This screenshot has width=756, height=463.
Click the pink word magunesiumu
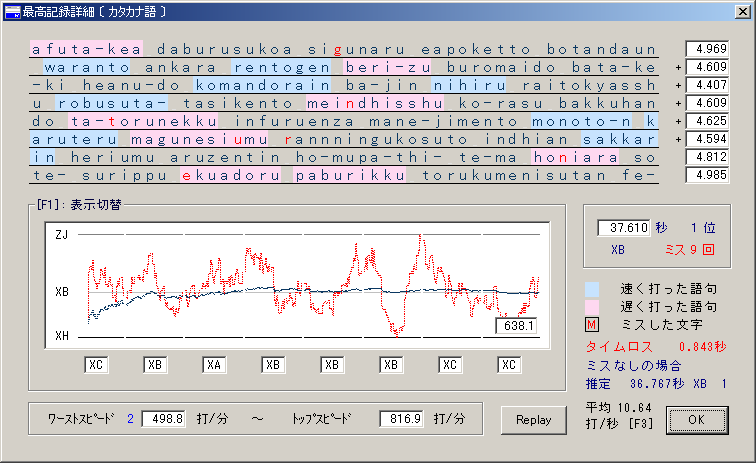[x=200, y=139]
